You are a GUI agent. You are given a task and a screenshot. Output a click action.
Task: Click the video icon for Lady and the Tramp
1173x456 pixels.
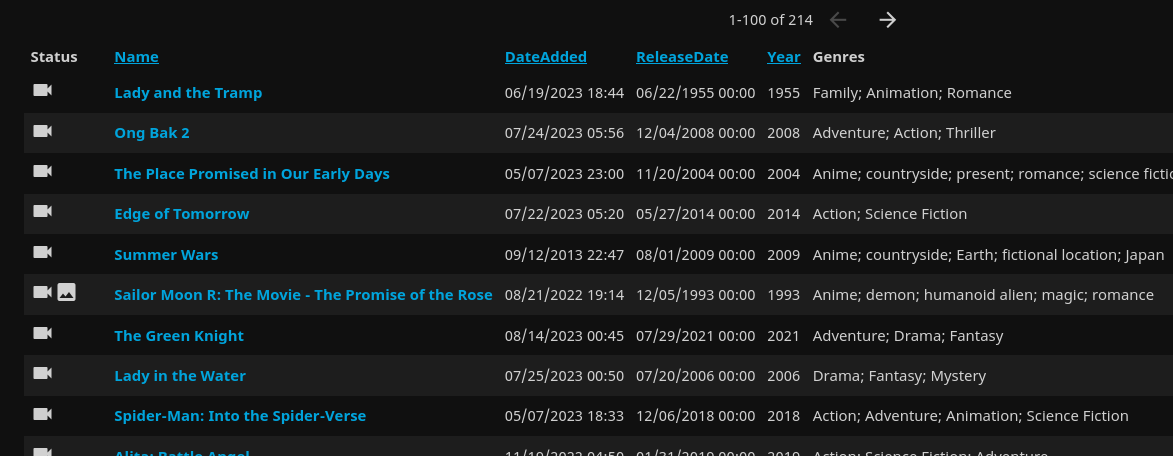[42, 91]
